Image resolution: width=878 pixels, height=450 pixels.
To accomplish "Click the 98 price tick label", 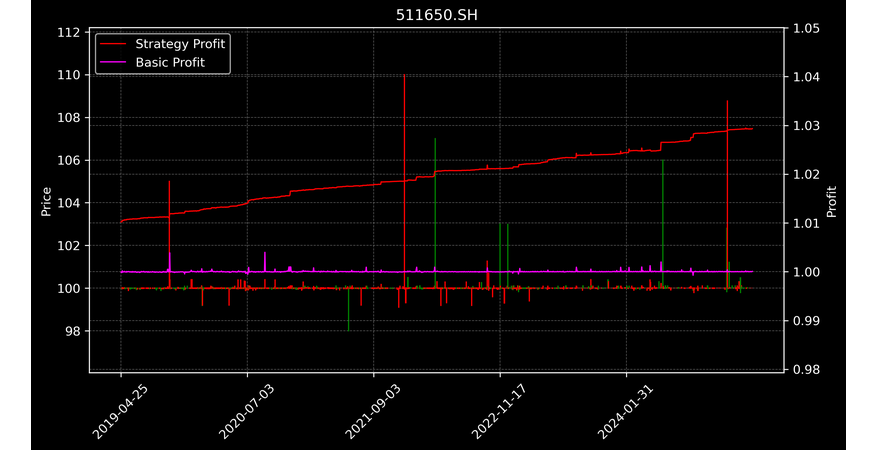I will click(x=73, y=331).
